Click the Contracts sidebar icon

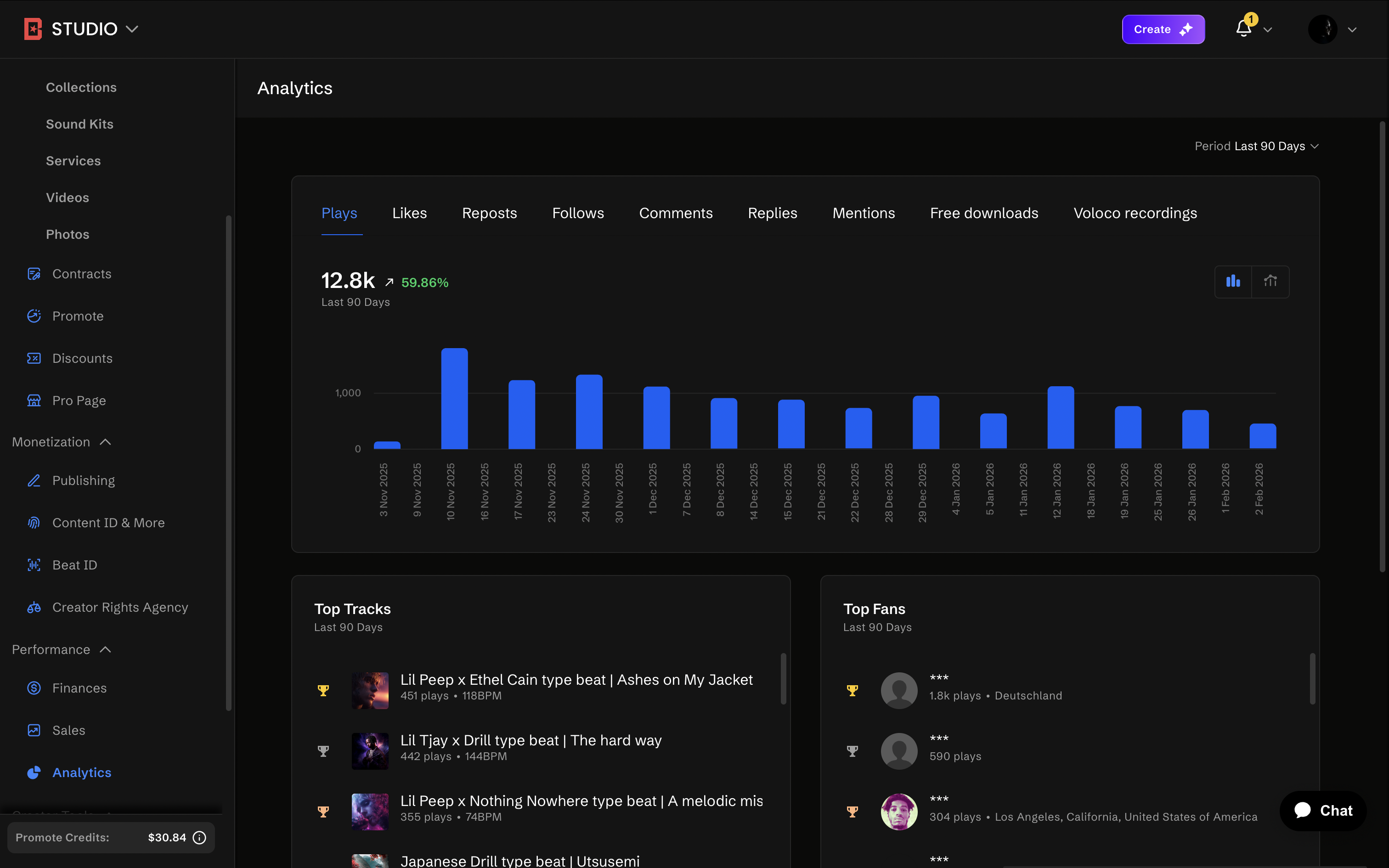[34, 274]
